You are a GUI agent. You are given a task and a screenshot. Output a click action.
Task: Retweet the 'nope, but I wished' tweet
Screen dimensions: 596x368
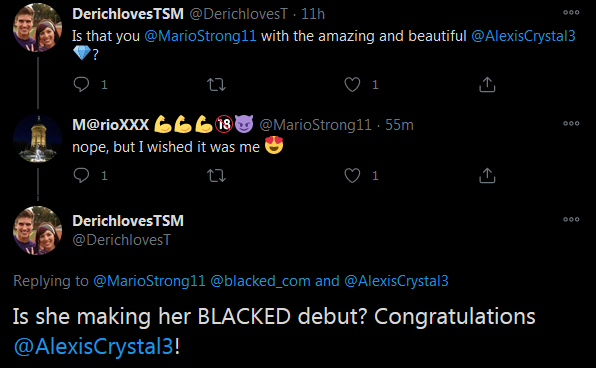(216, 175)
